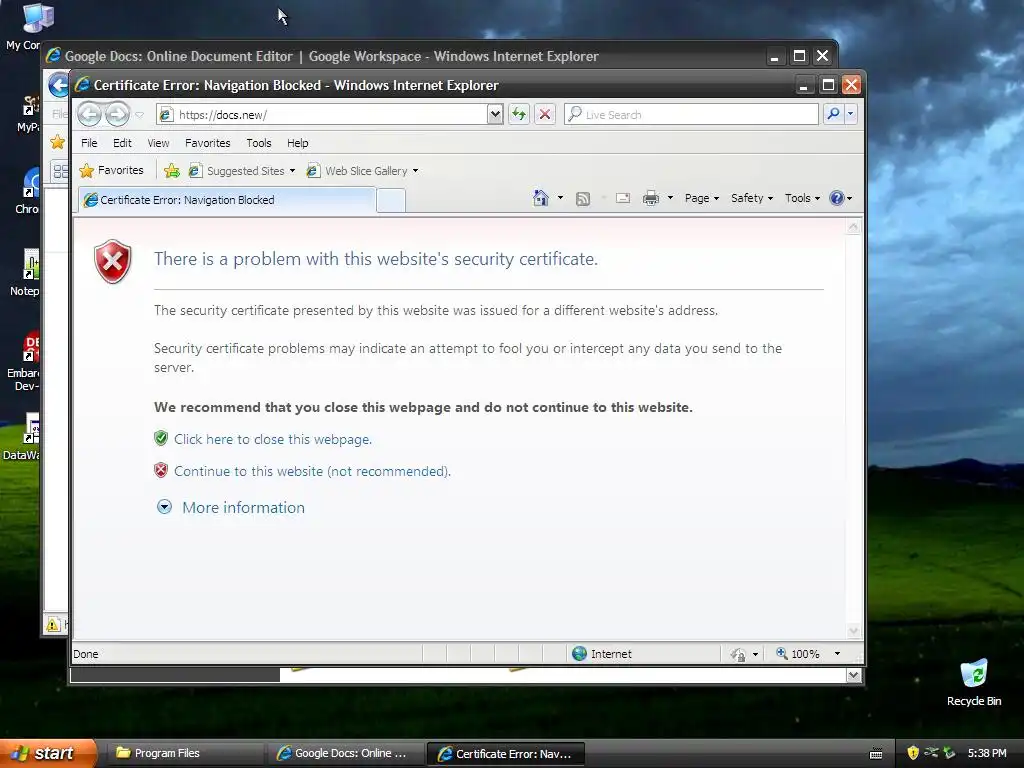Click the yellow security shield tray icon
This screenshot has width=1024, height=768.
(913, 753)
